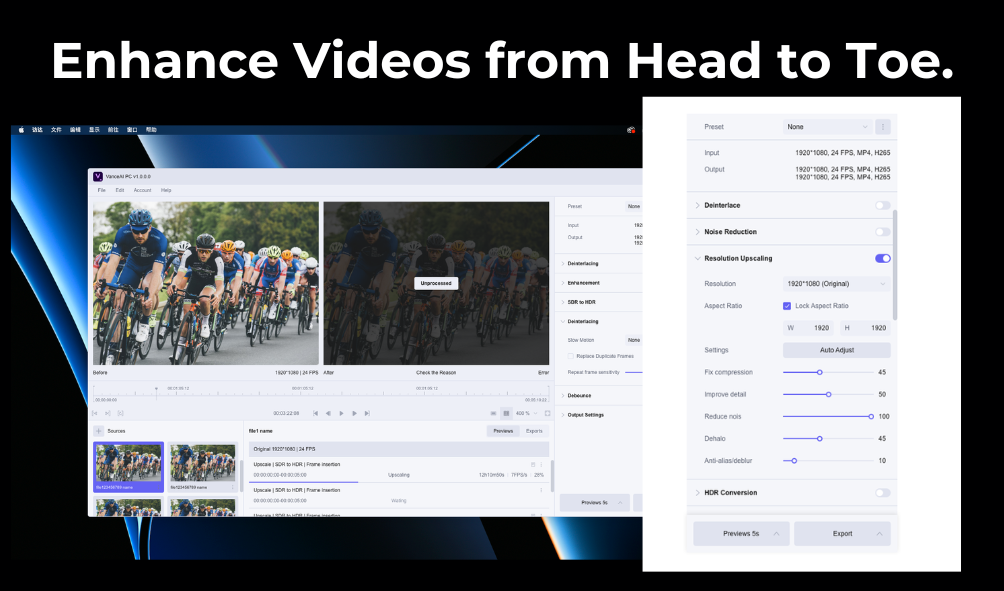Turn off the Resolution Upscaling switch
This screenshot has height=591, width=1004.
(883, 259)
